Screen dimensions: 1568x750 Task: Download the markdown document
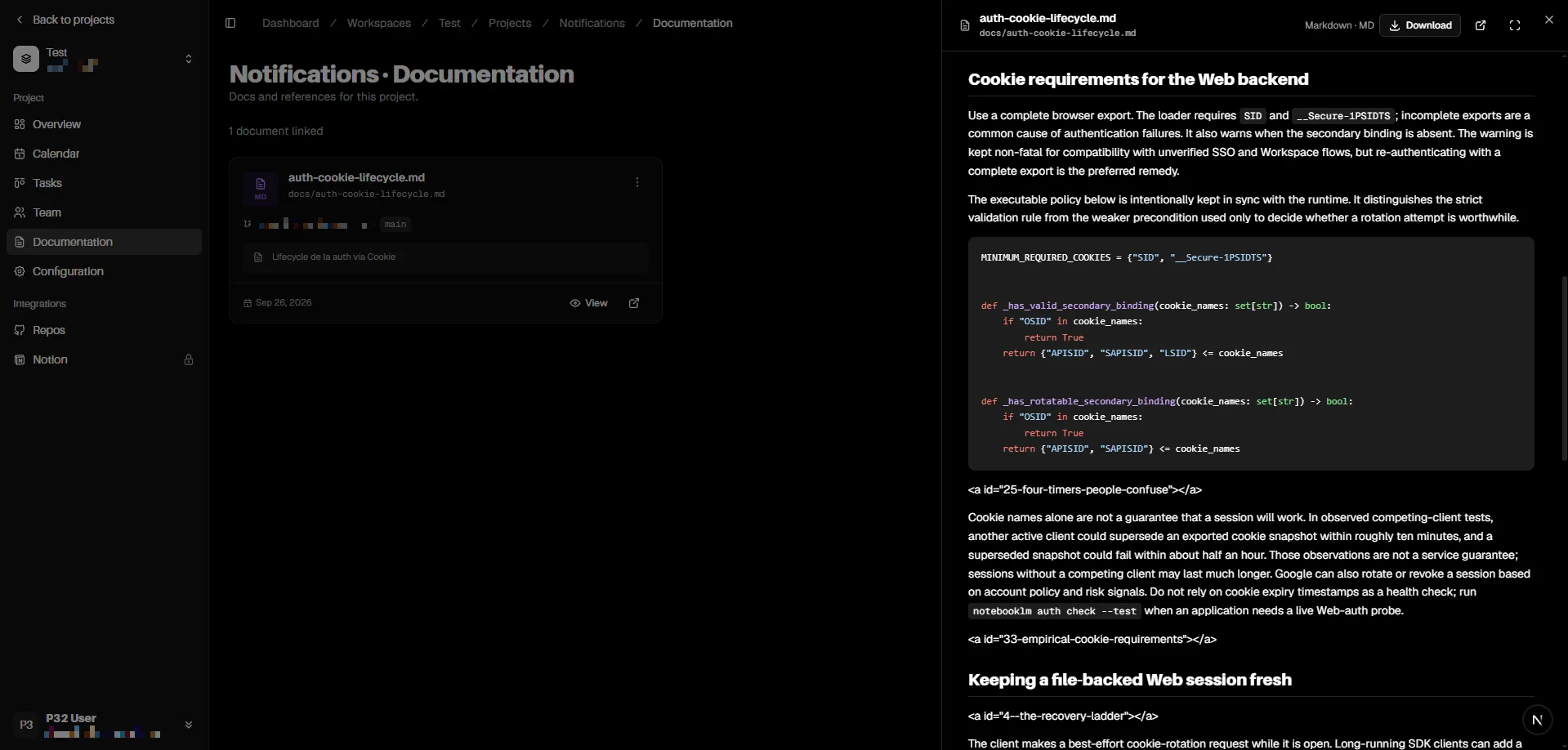(1420, 25)
